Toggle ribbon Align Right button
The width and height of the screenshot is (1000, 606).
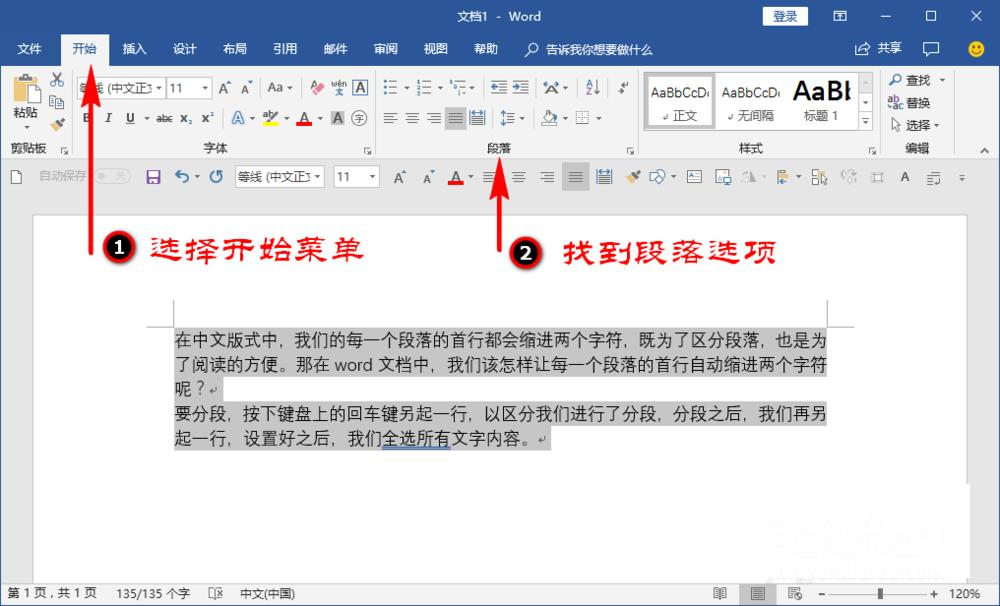[x=434, y=118]
